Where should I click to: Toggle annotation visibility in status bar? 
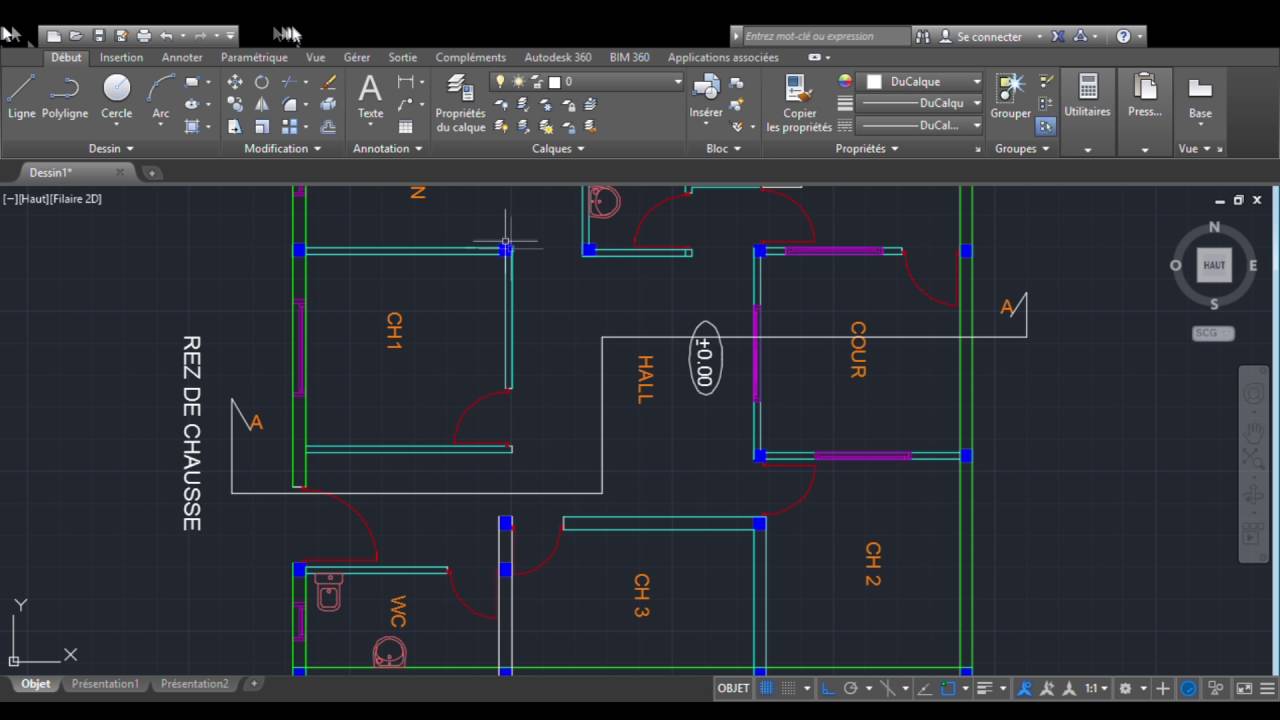pos(1025,688)
